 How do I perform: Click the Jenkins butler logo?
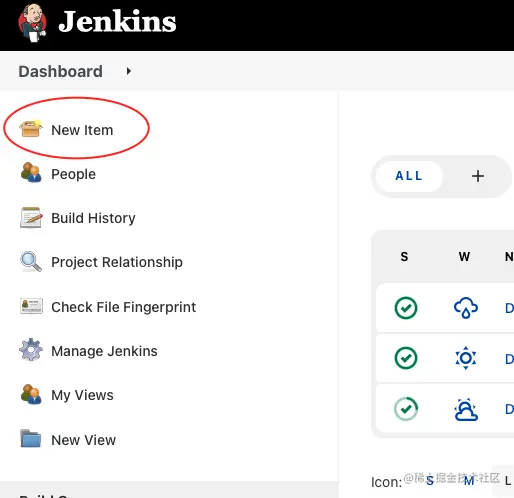click(x=32, y=23)
